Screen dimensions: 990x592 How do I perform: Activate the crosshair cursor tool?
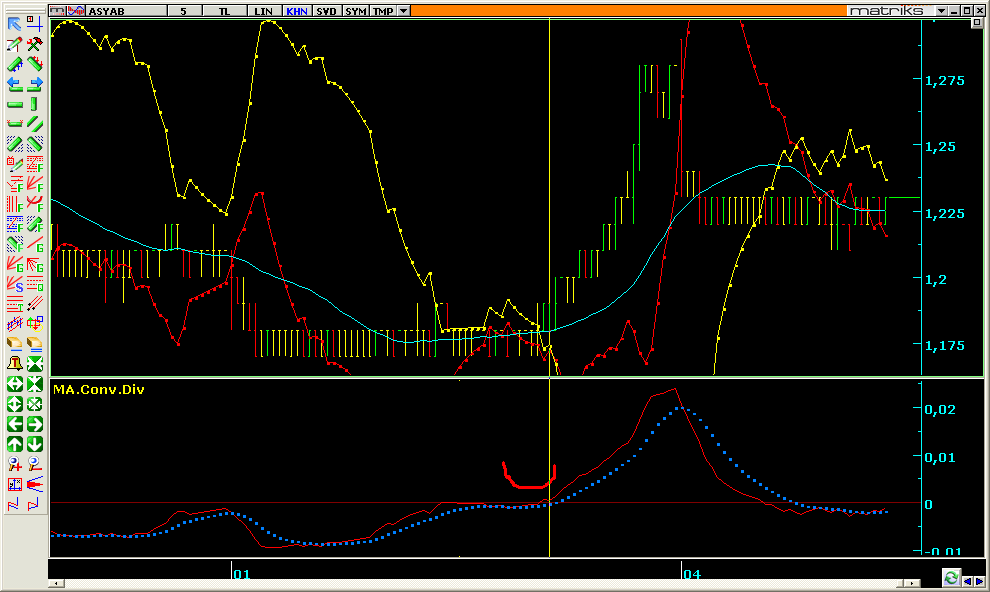pos(34,24)
